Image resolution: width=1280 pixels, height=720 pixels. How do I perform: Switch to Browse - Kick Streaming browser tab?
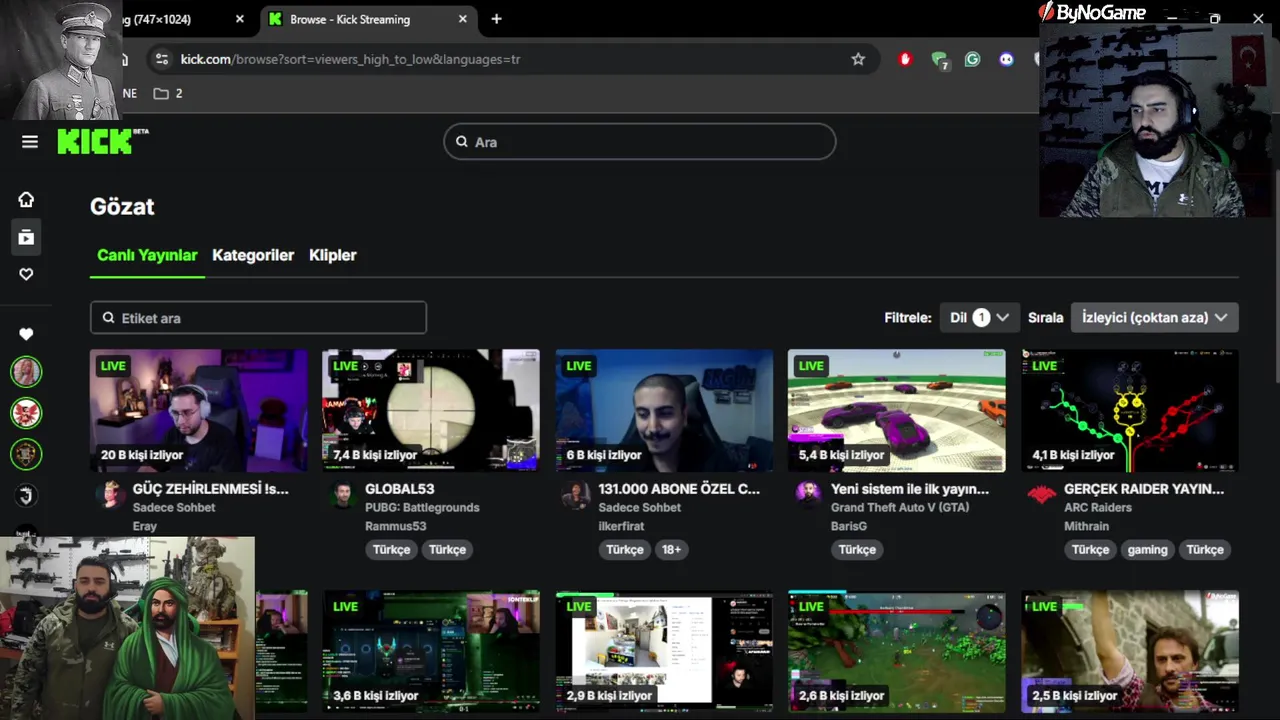coord(366,19)
